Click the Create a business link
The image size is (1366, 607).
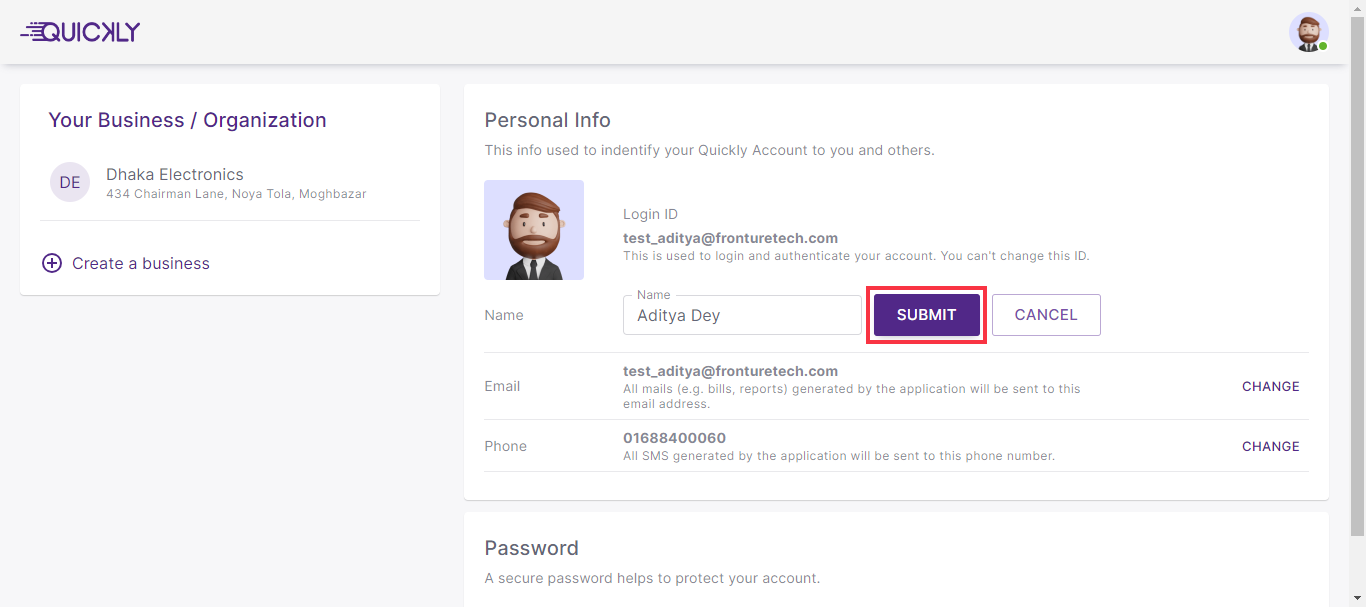(140, 263)
